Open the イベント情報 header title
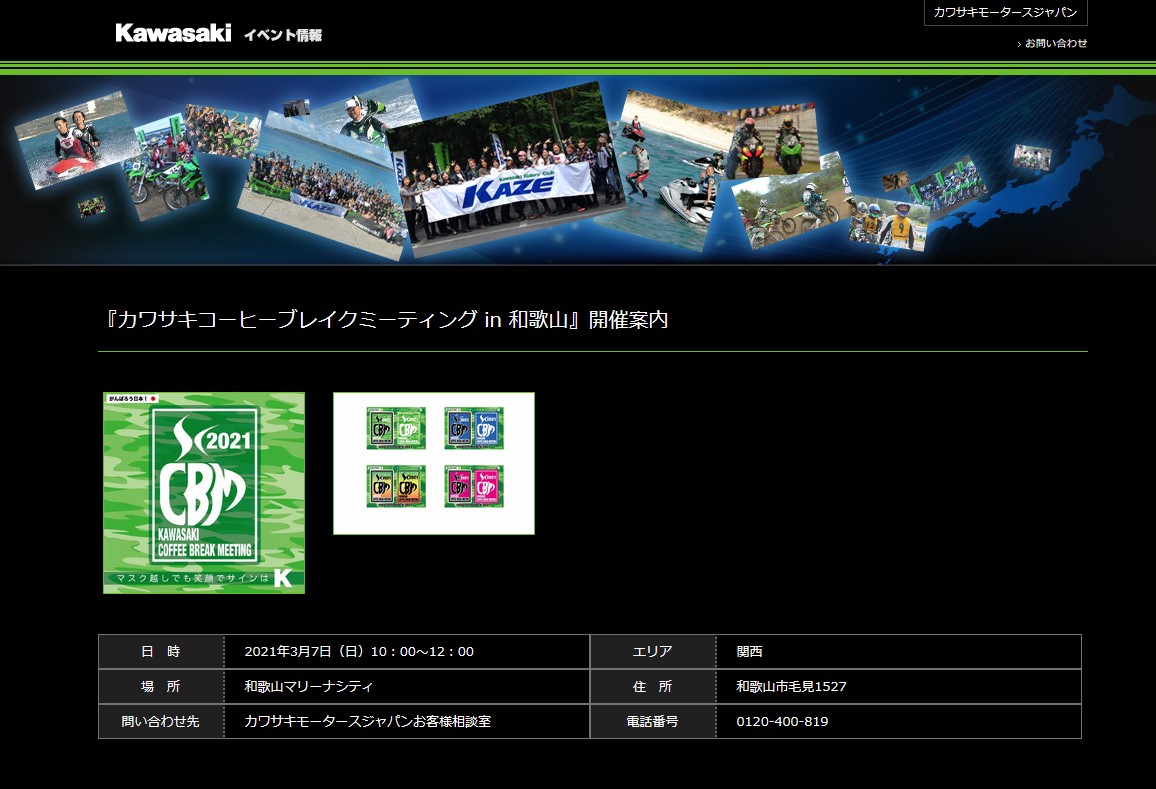Image resolution: width=1156 pixels, height=789 pixels. 283,35
